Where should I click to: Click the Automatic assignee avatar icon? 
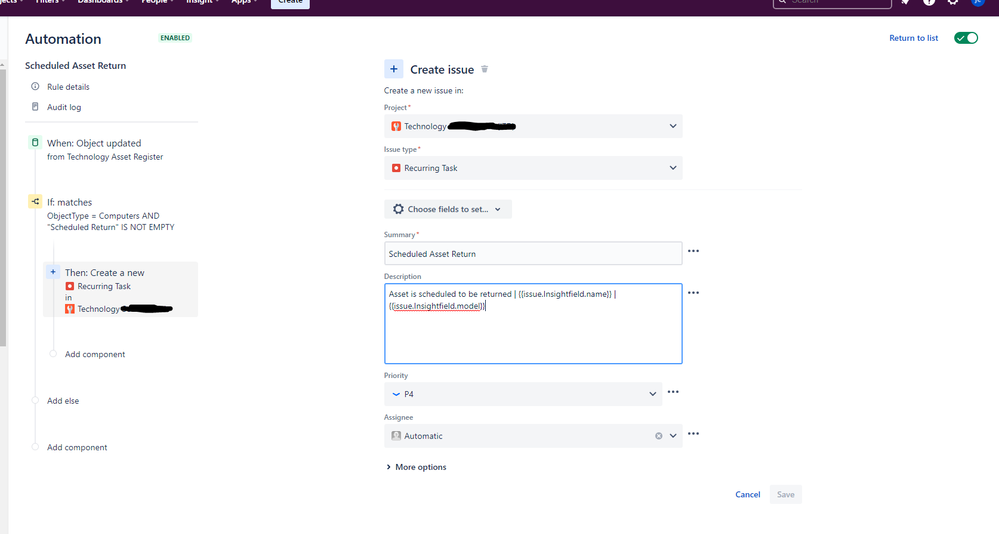396,436
